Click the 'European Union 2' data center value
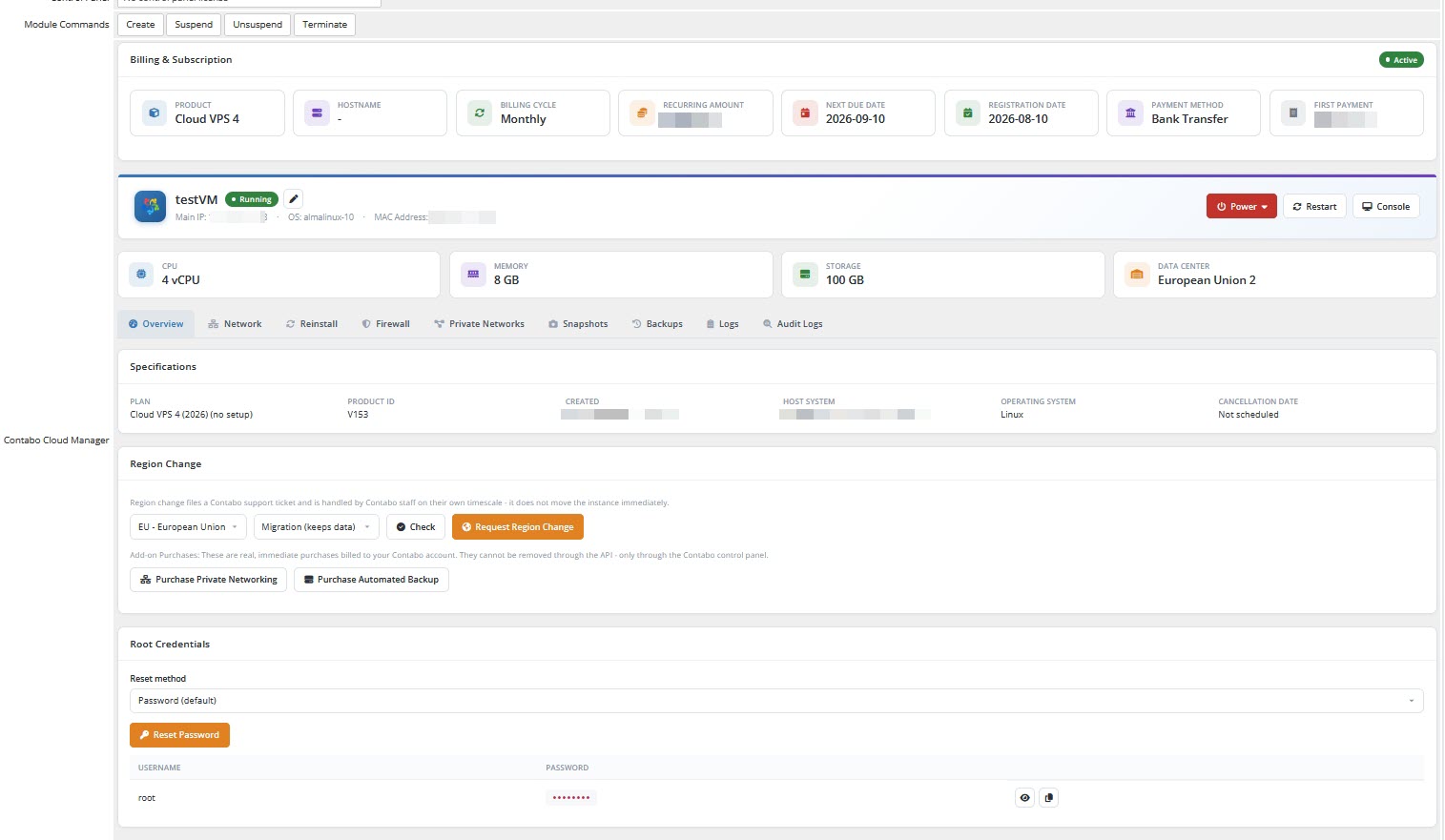This screenshot has height=840, width=1445. coord(1207,280)
